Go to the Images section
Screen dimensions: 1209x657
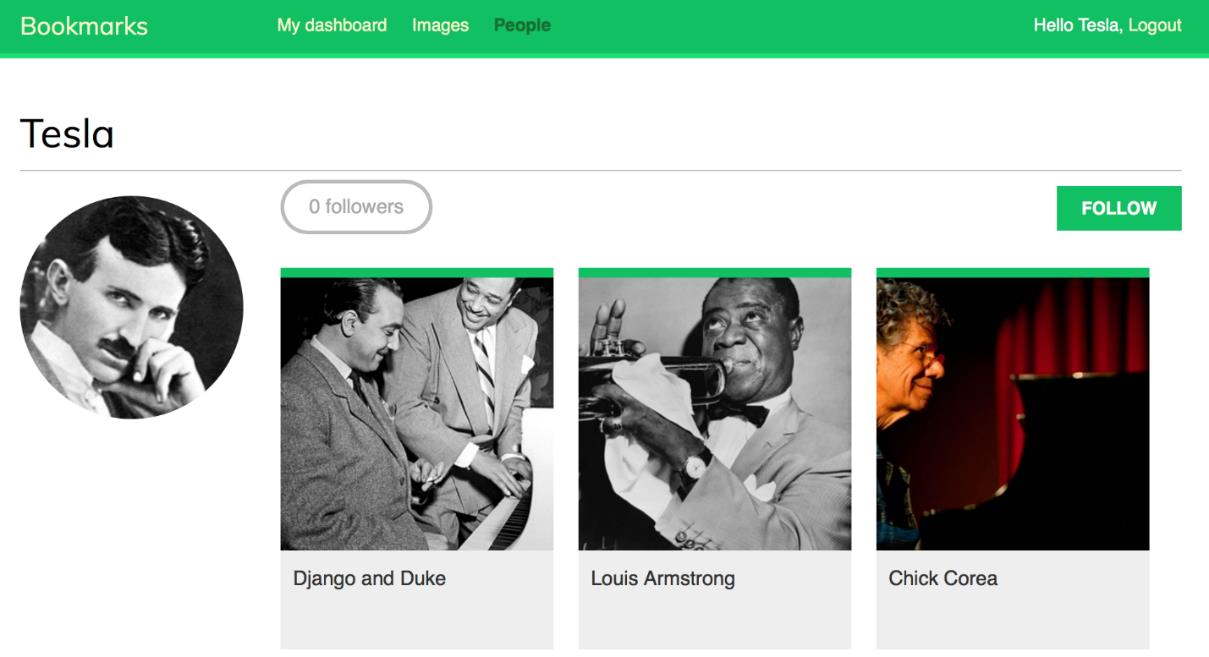pyautogui.click(x=440, y=26)
